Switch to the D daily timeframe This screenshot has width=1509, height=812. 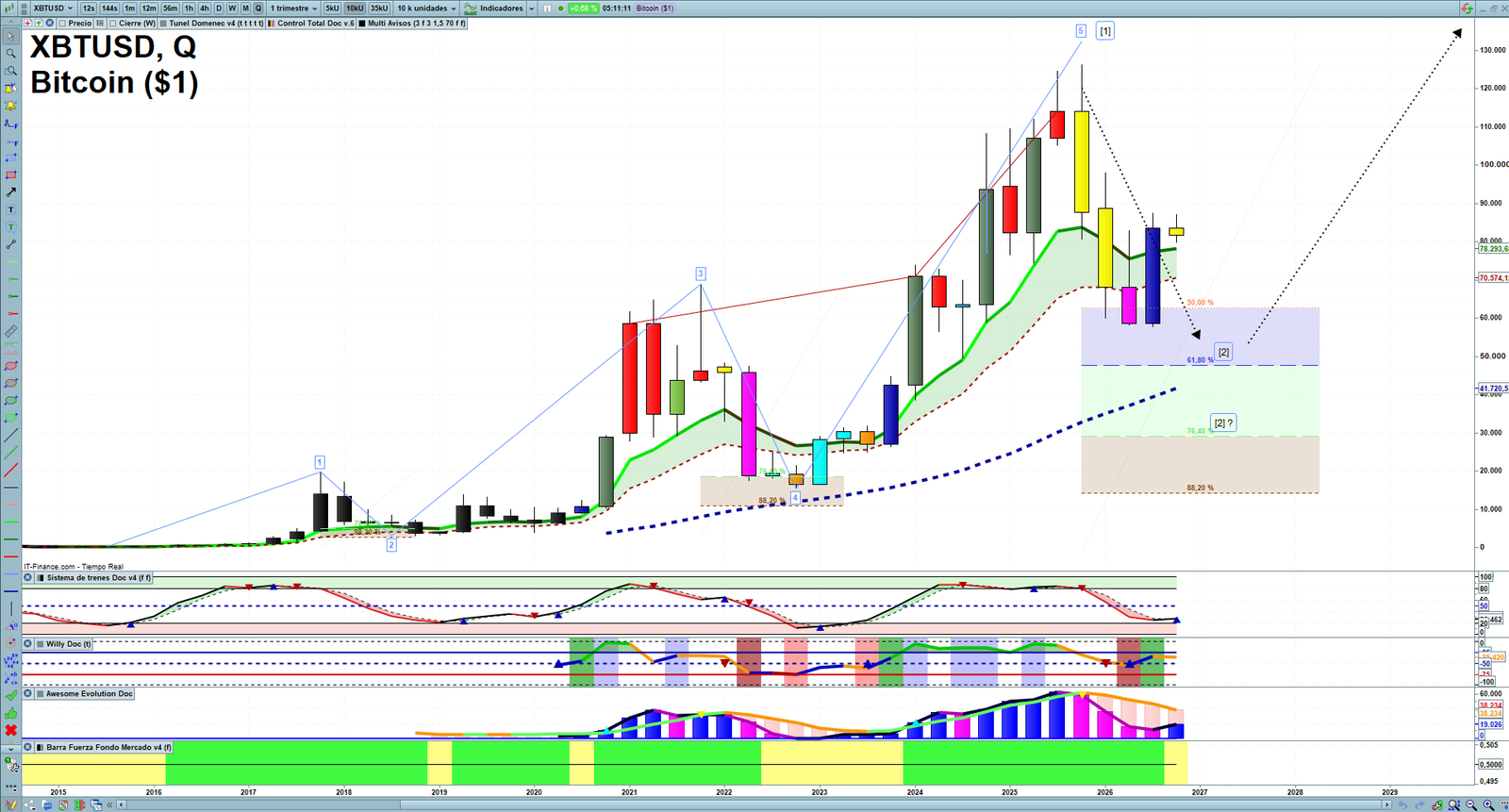point(219,8)
